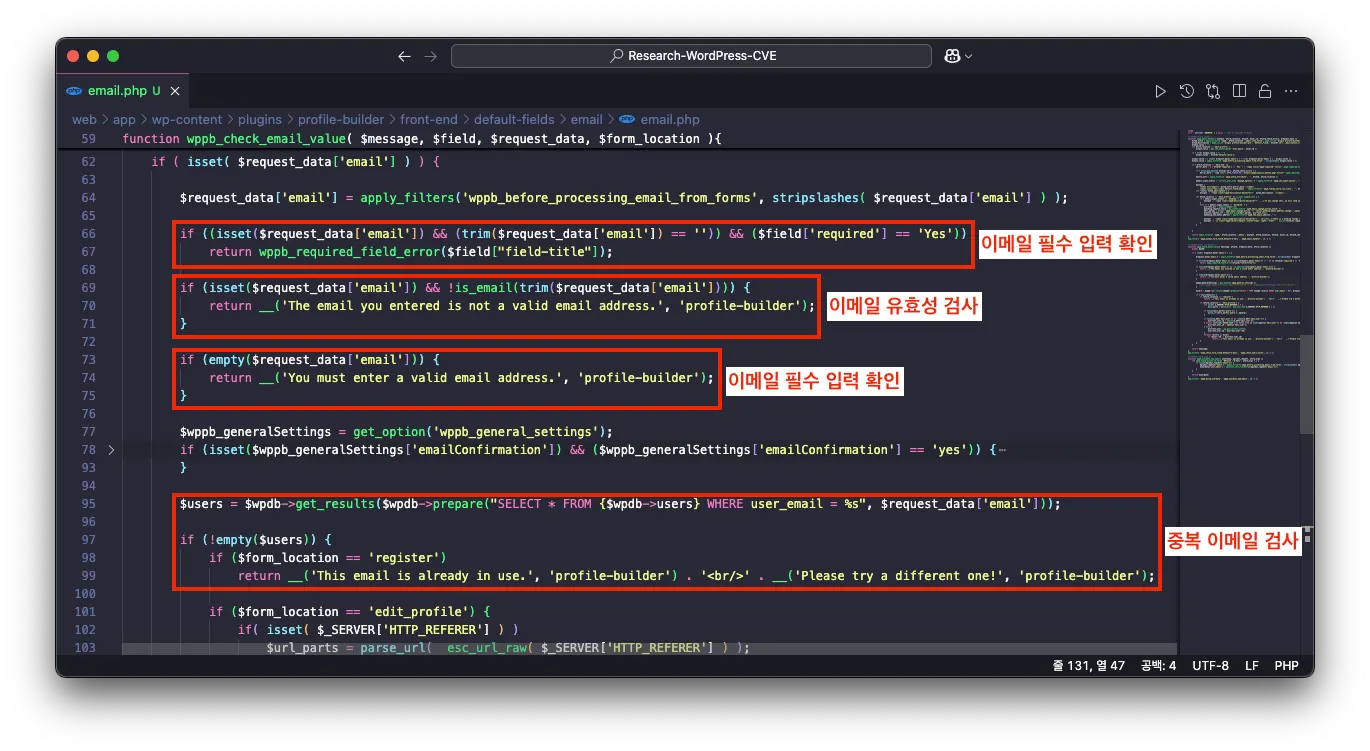
Task: Click 'get_option' on line 77
Action: pos(389,432)
